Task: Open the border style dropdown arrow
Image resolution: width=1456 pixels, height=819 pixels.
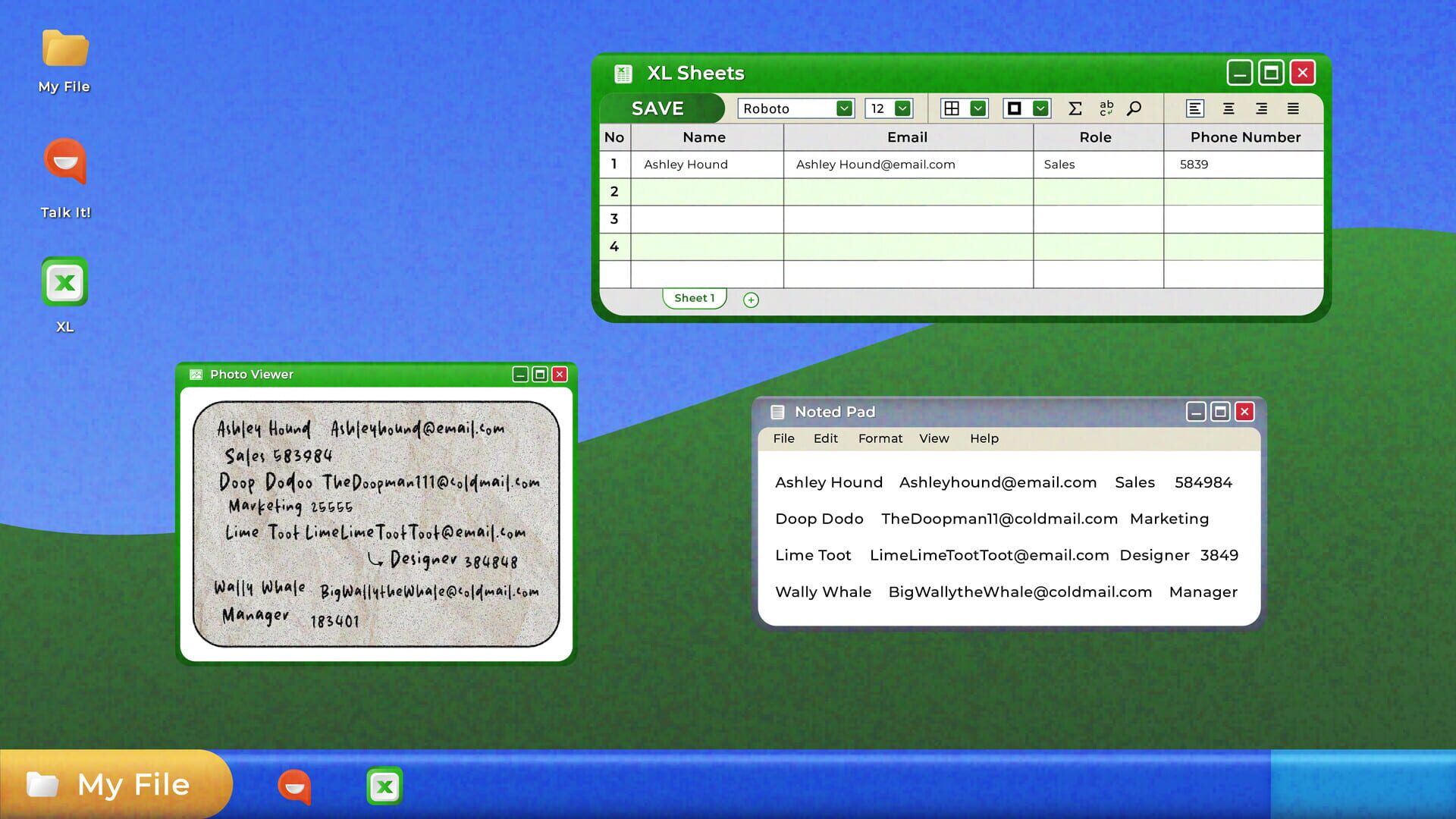Action: pos(1040,108)
